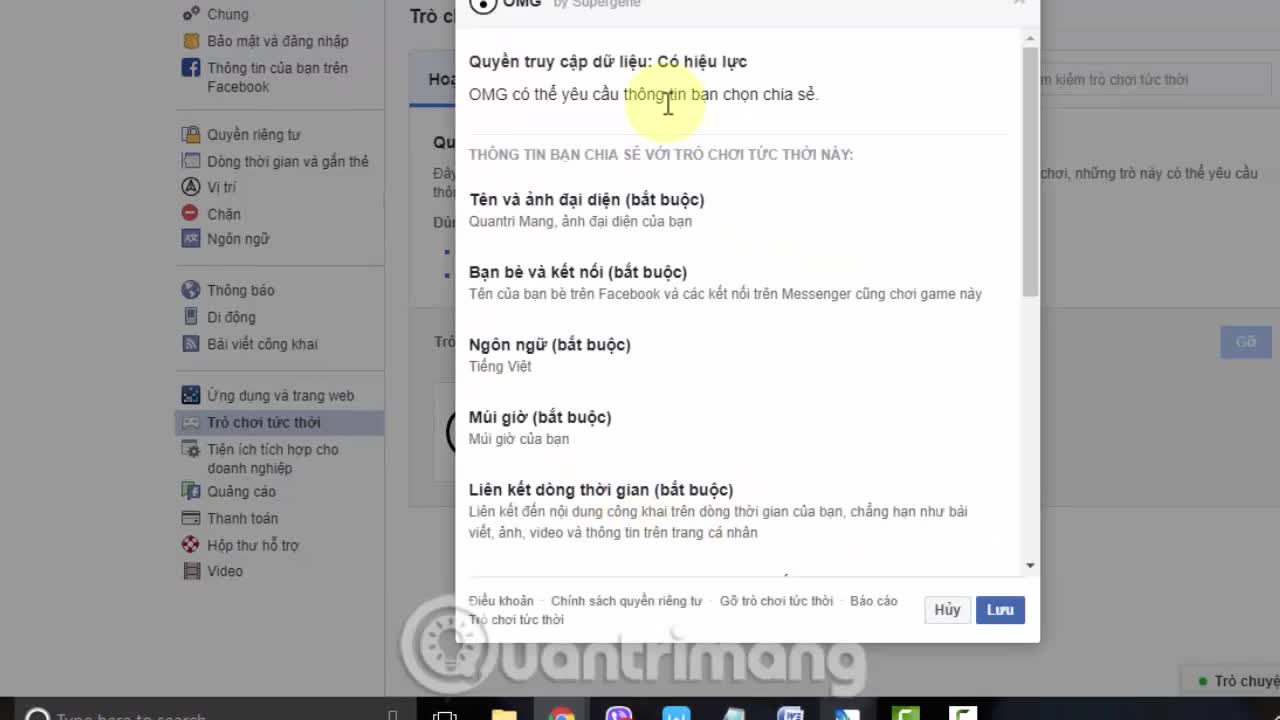
Task: Click the Tên và ảnh đại diện (bắt buộc) heading
Action: 587,200
